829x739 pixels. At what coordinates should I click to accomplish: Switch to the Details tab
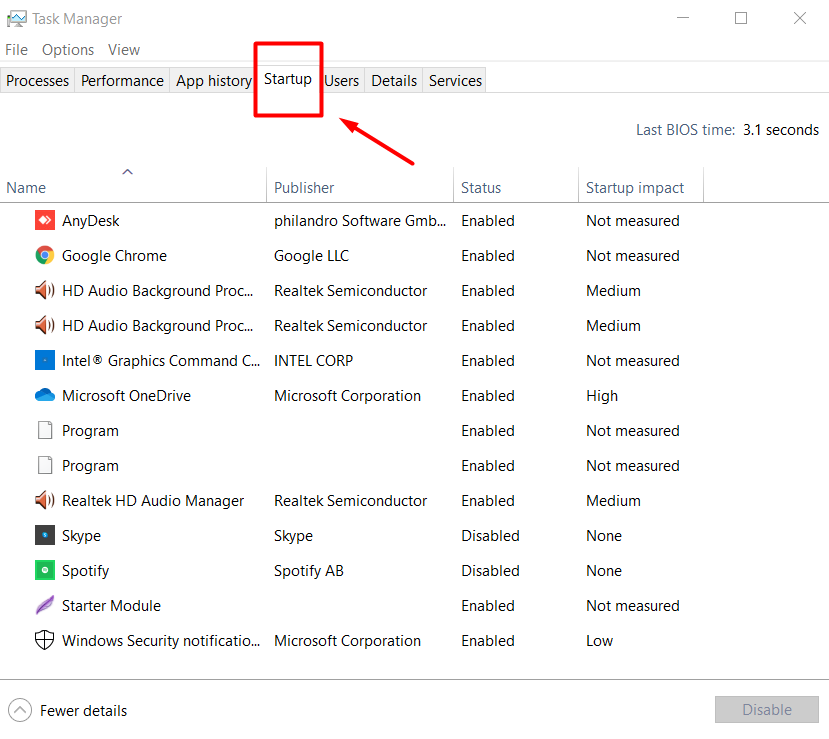394,80
